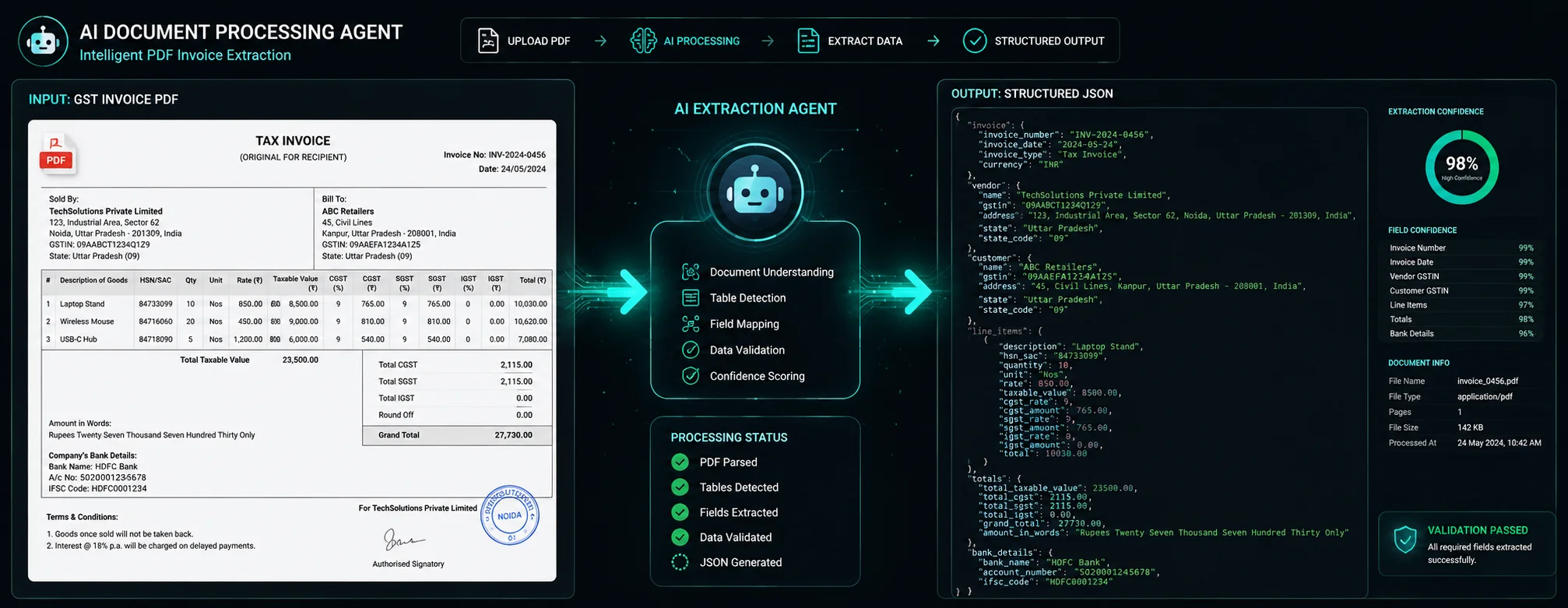This screenshot has width=1568, height=608.
Task: Click the Invoice Date field confidence row
Action: point(1461,262)
